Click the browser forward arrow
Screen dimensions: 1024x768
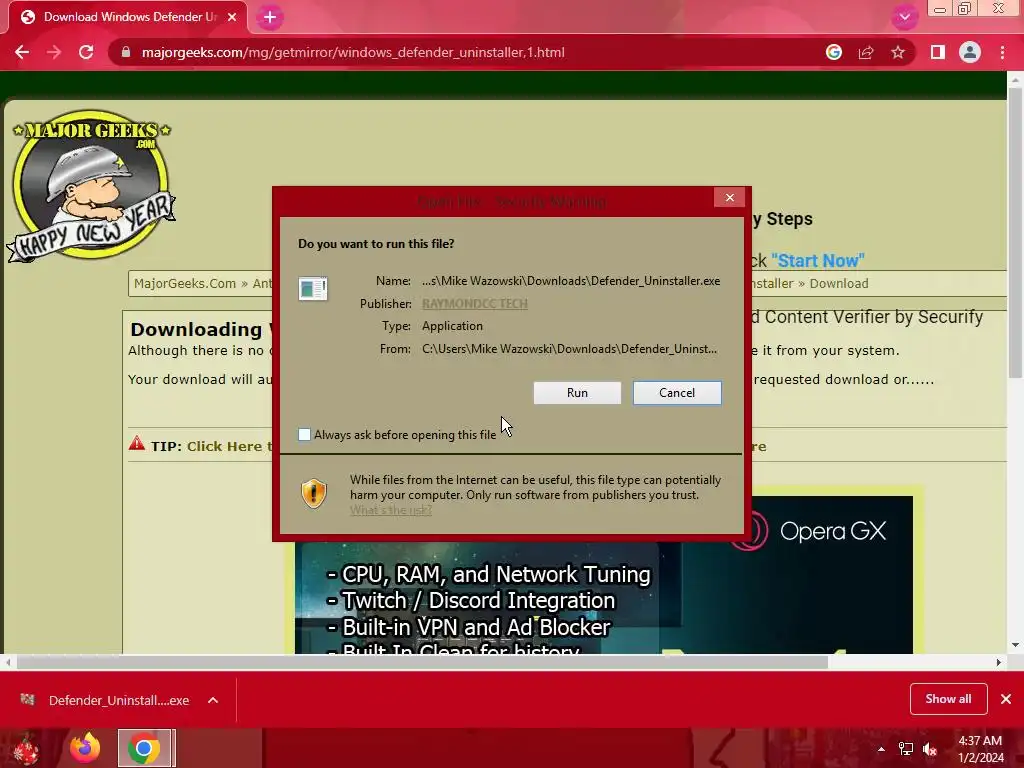pyautogui.click(x=54, y=52)
